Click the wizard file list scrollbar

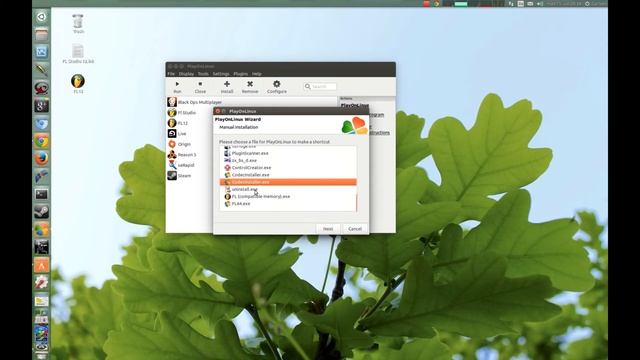coord(357,202)
